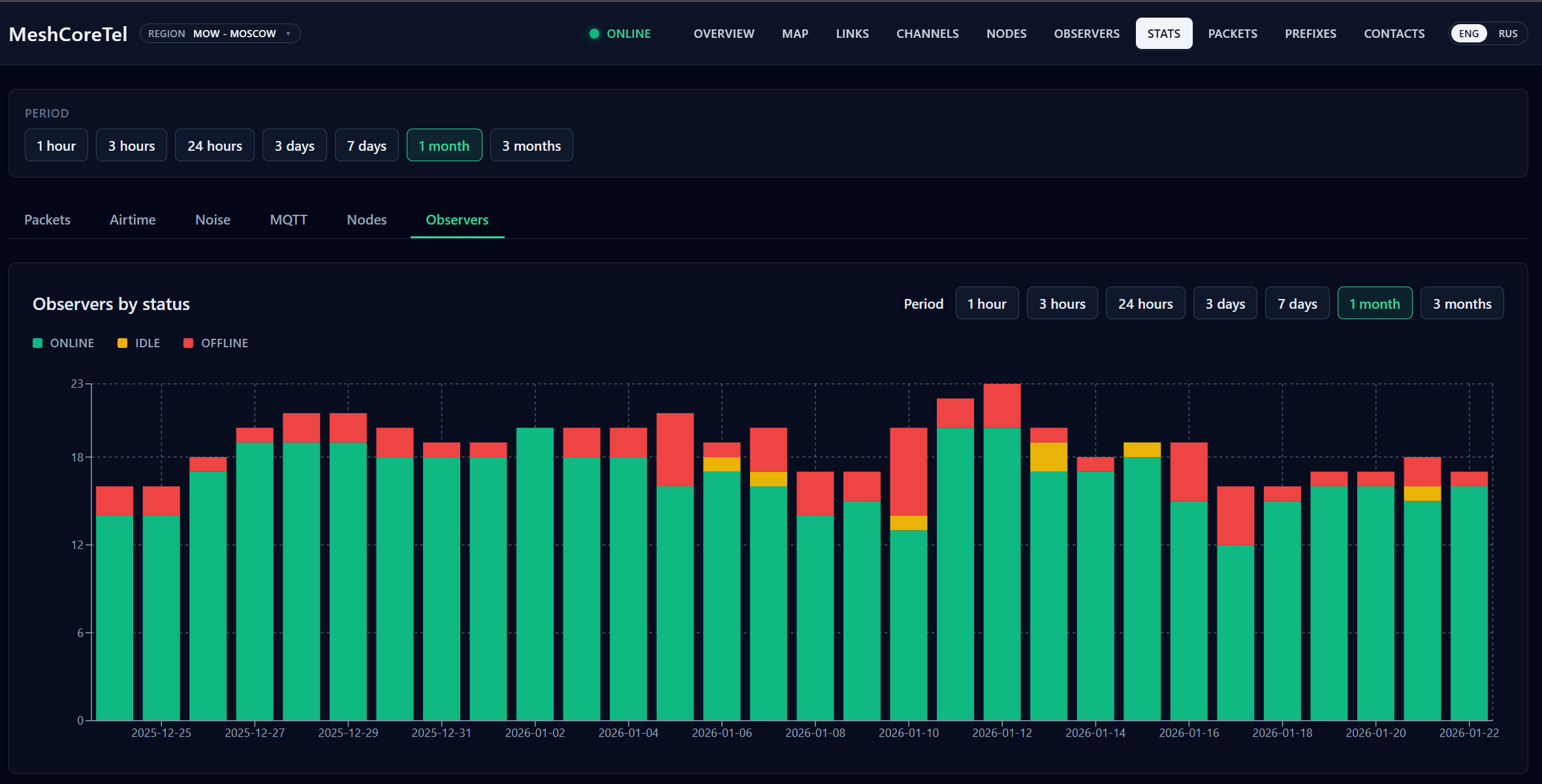Go to the OBSERVERS page
Image resolution: width=1542 pixels, height=784 pixels.
[x=1086, y=33]
